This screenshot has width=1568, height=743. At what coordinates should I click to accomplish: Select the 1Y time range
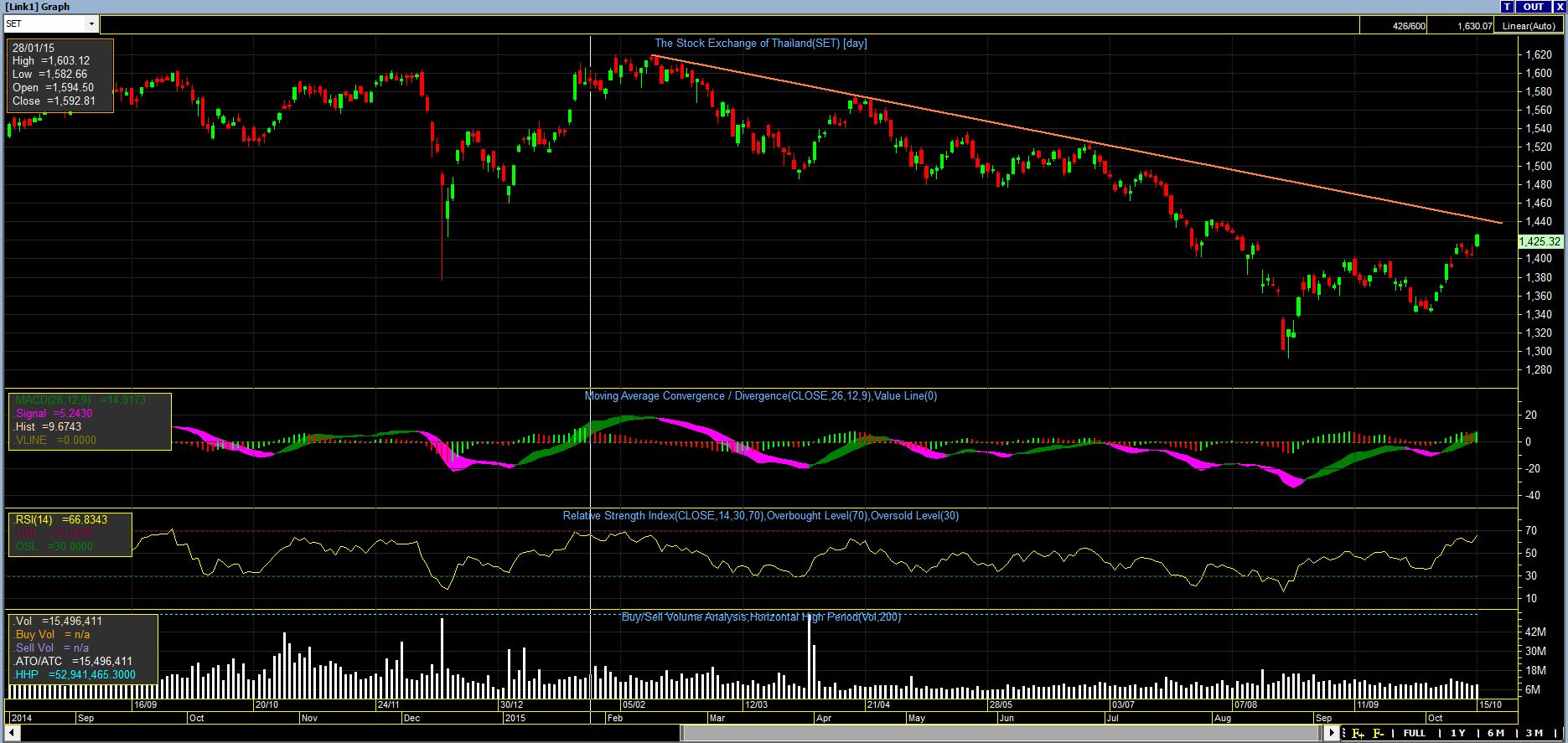tap(1458, 733)
